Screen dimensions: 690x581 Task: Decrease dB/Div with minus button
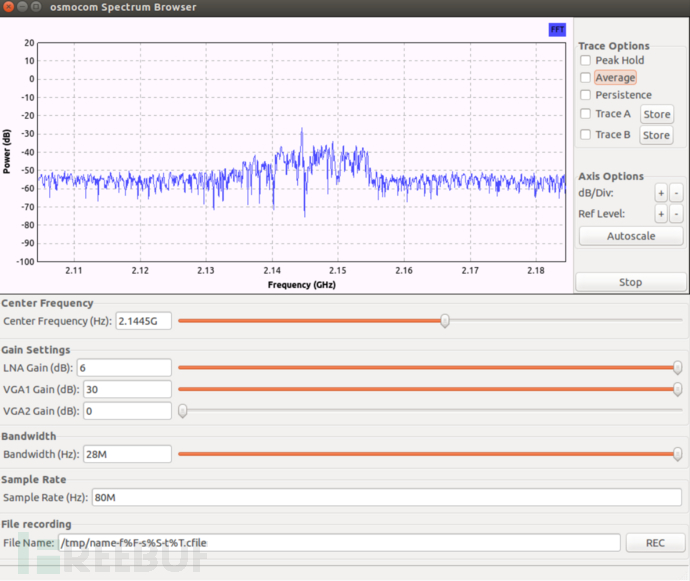point(676,193)
